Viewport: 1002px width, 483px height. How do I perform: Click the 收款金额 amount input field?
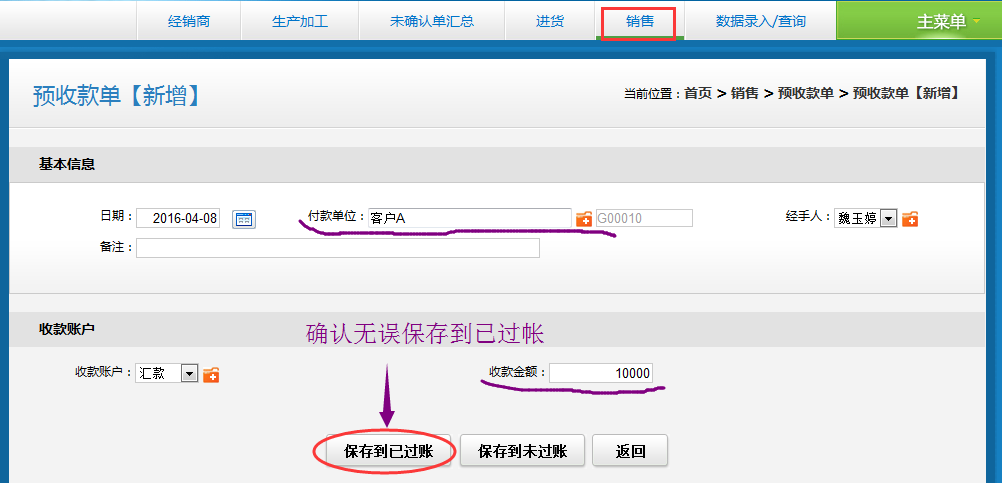601,373
